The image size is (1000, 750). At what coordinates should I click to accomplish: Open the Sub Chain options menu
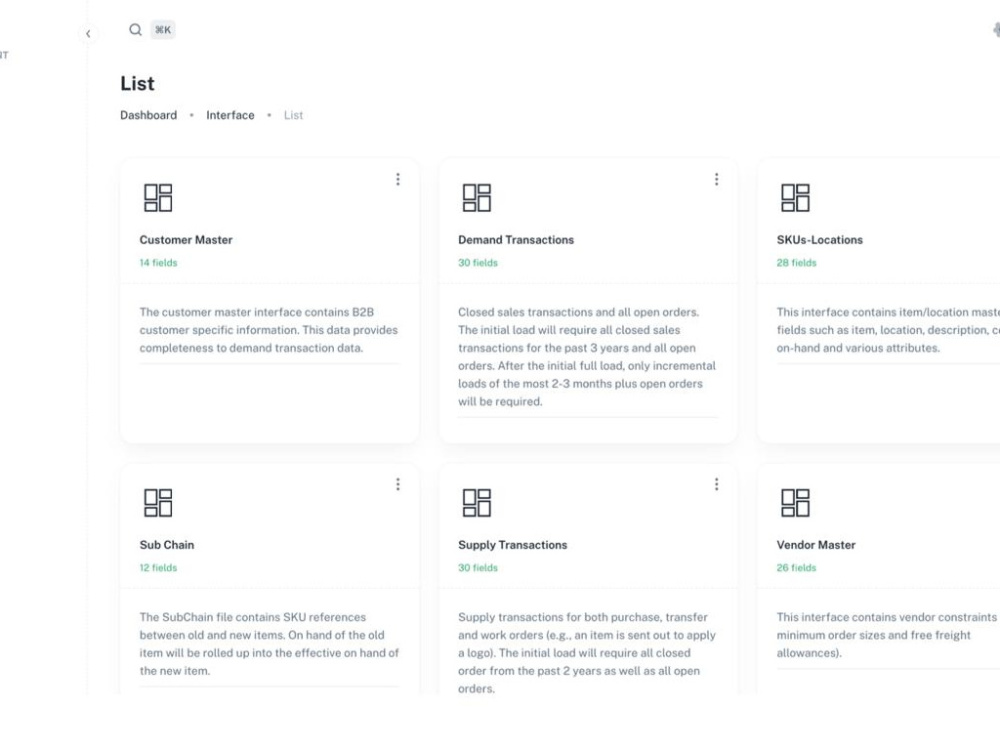399,483
